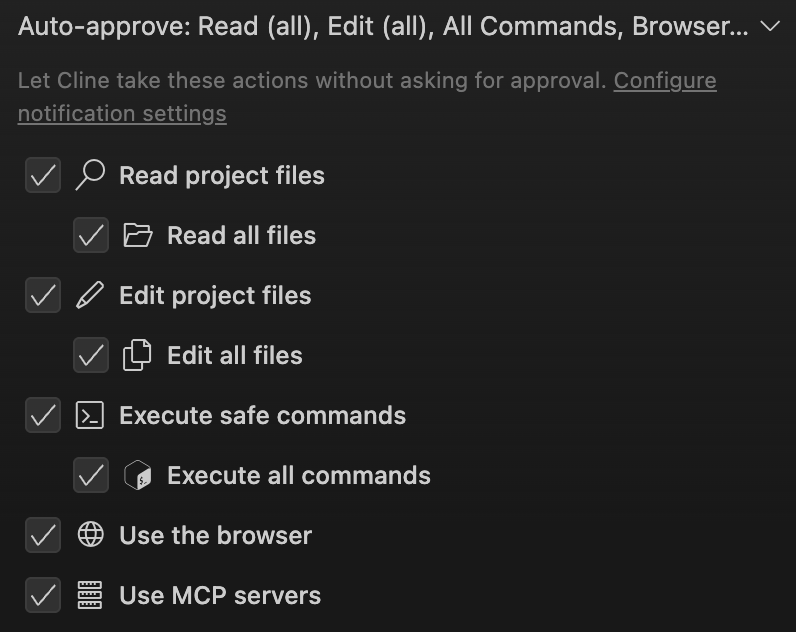Disable the Read all files checkbox
Screen dimensions: 796x632
pyautogui.click(x=91, y=236)
